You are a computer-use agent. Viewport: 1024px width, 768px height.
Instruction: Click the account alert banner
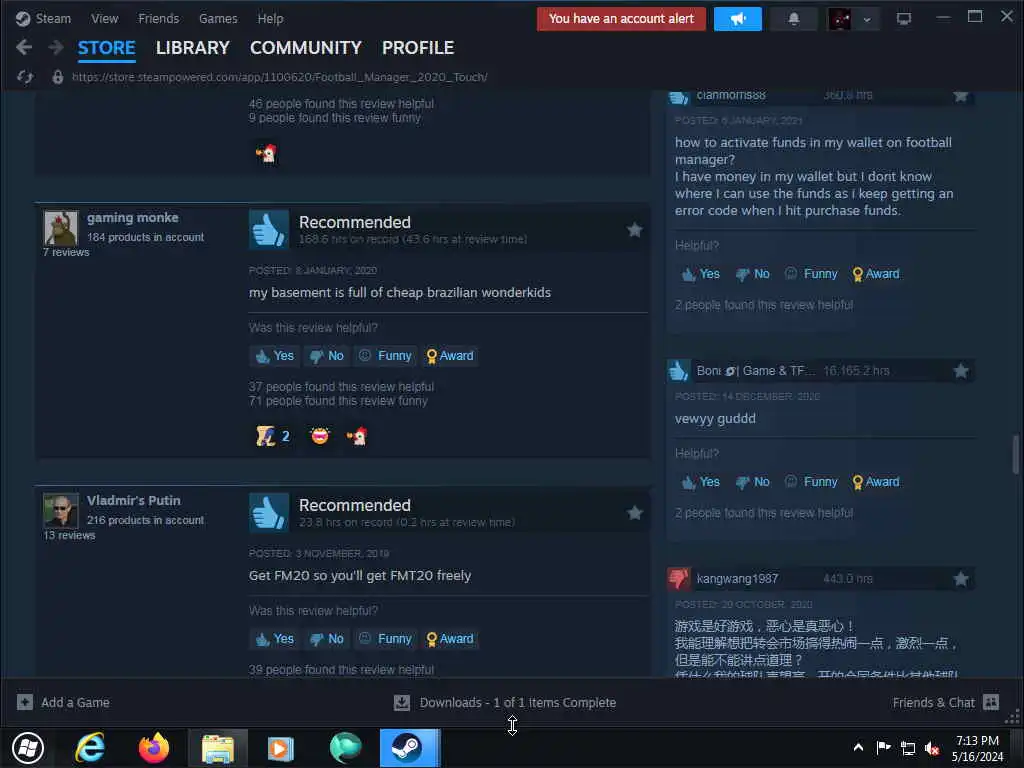(x=621, y=19)
